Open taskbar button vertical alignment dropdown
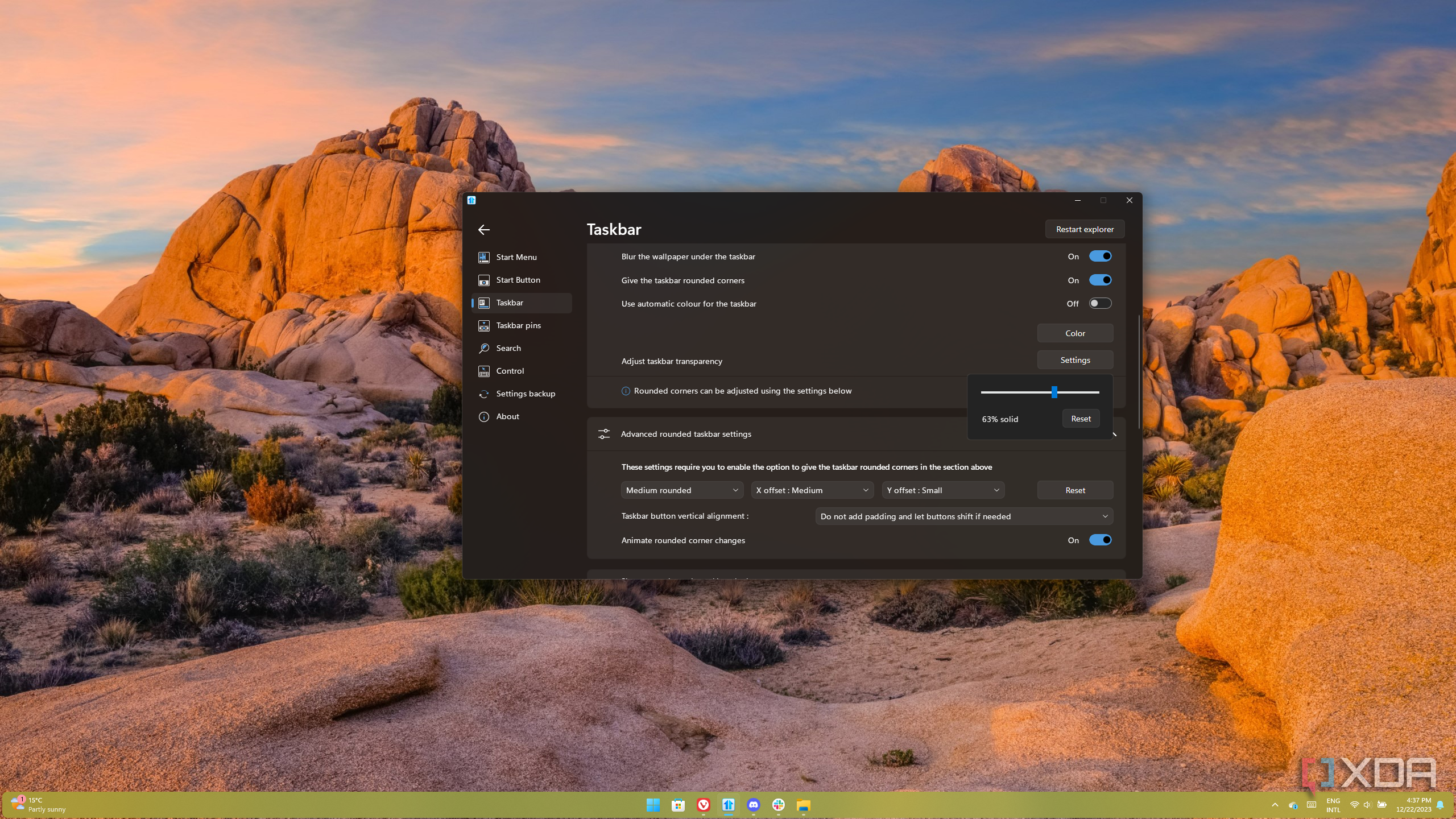Image resolution: width=1456 pixels, height=819 pixels. [x=964, y=516]
